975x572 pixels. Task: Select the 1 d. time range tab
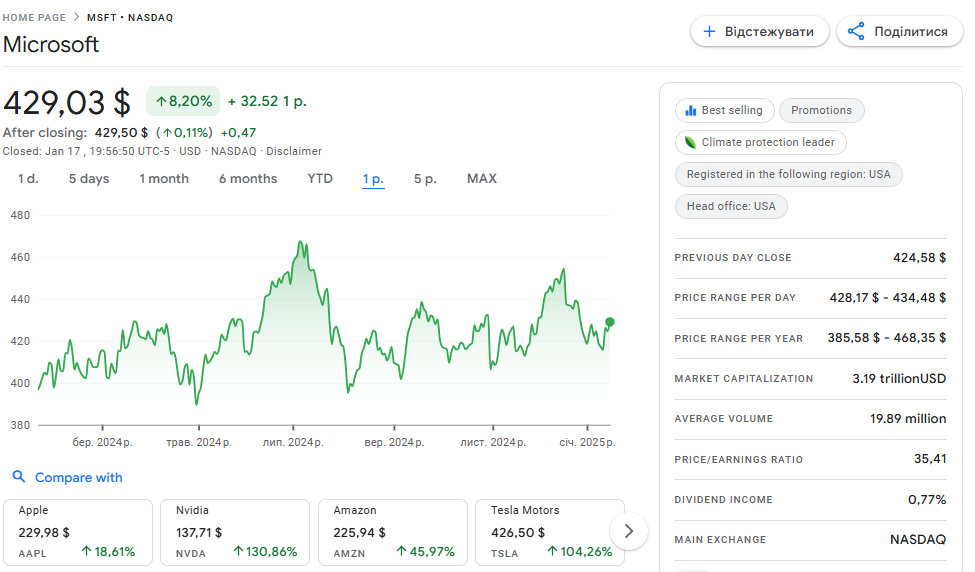(28, 179)
